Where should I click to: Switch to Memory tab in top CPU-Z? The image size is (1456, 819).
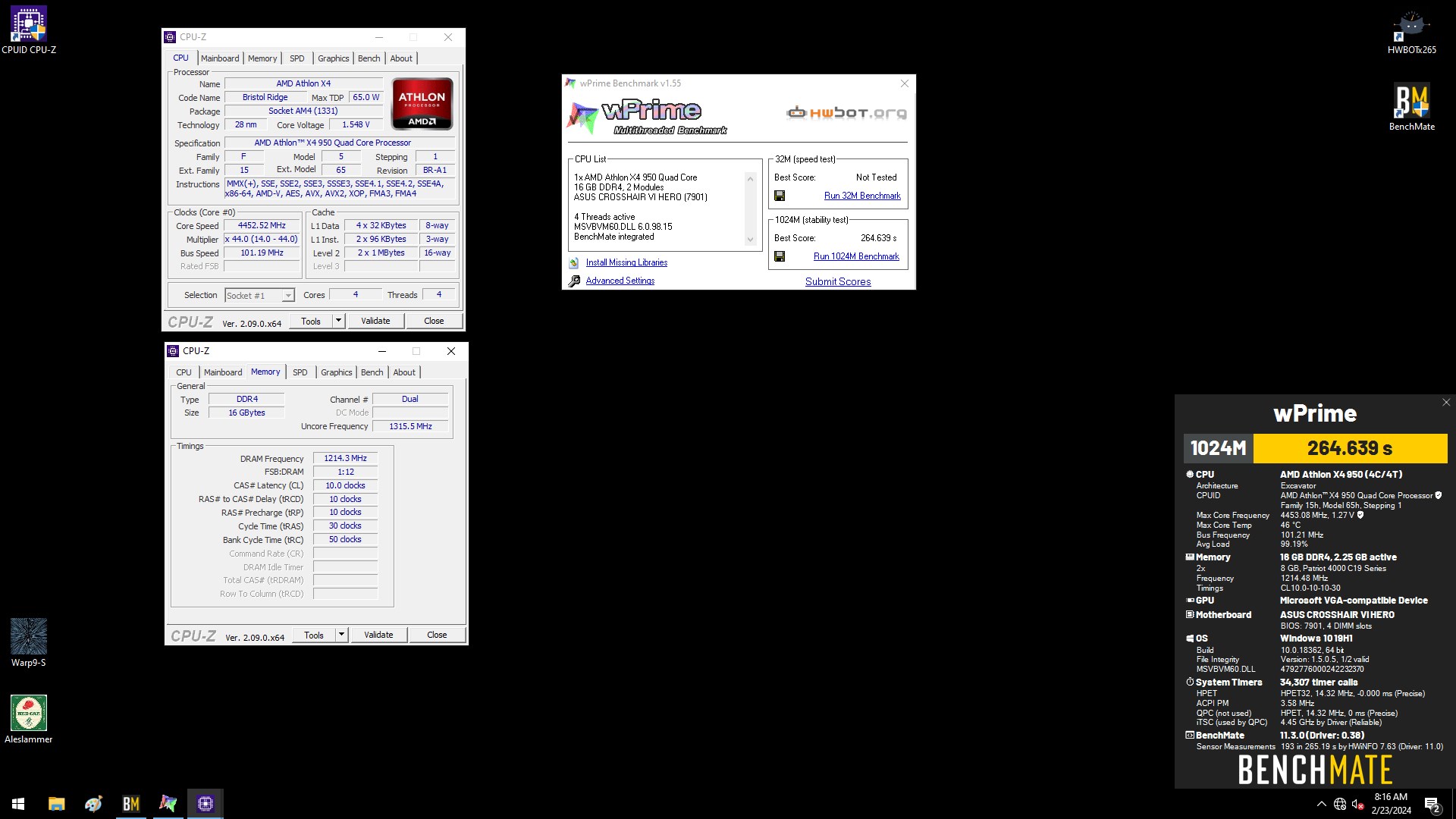pyautogui.click(x=262, y=58)
